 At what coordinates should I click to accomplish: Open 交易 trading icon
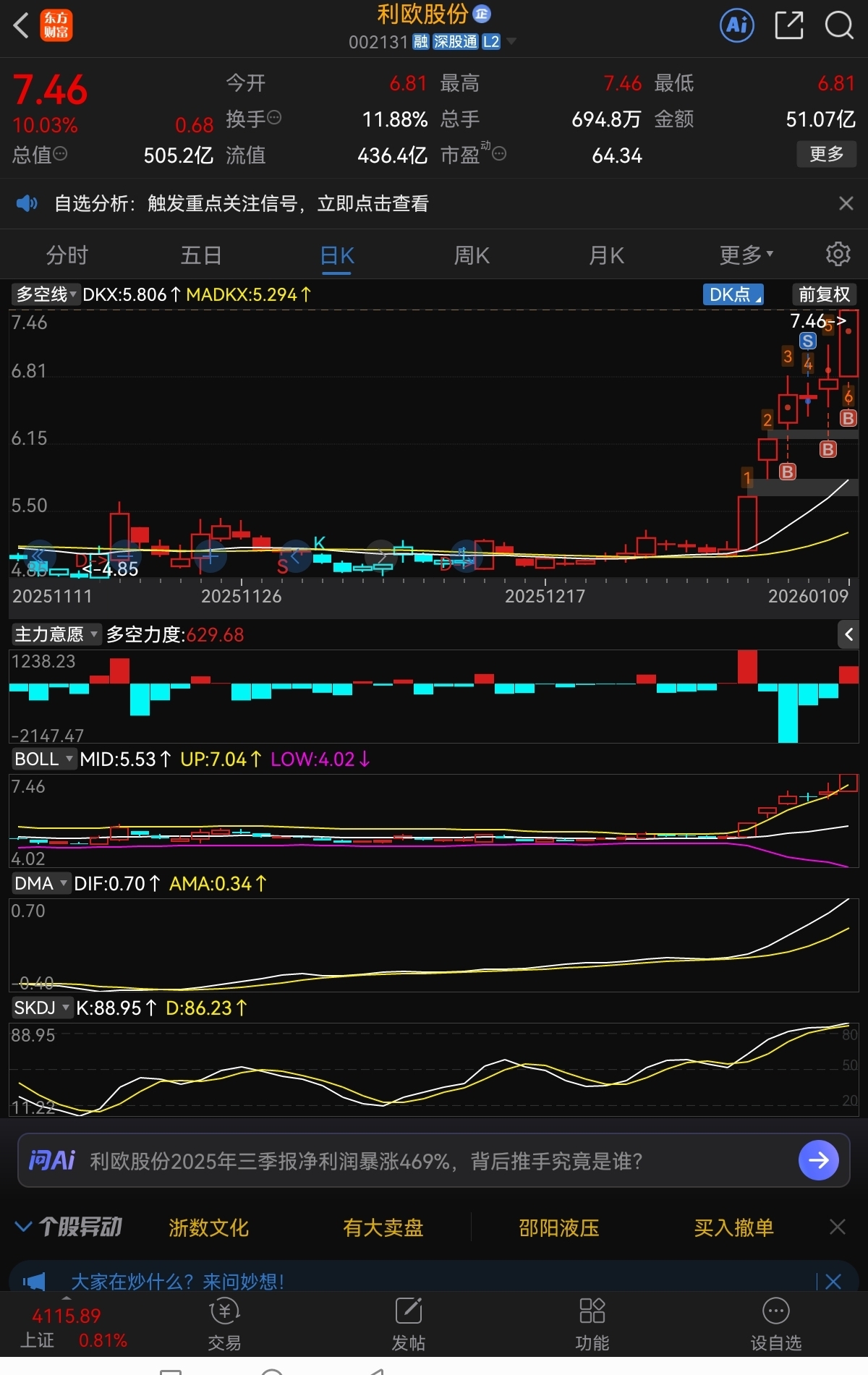tap(224, 1324)
